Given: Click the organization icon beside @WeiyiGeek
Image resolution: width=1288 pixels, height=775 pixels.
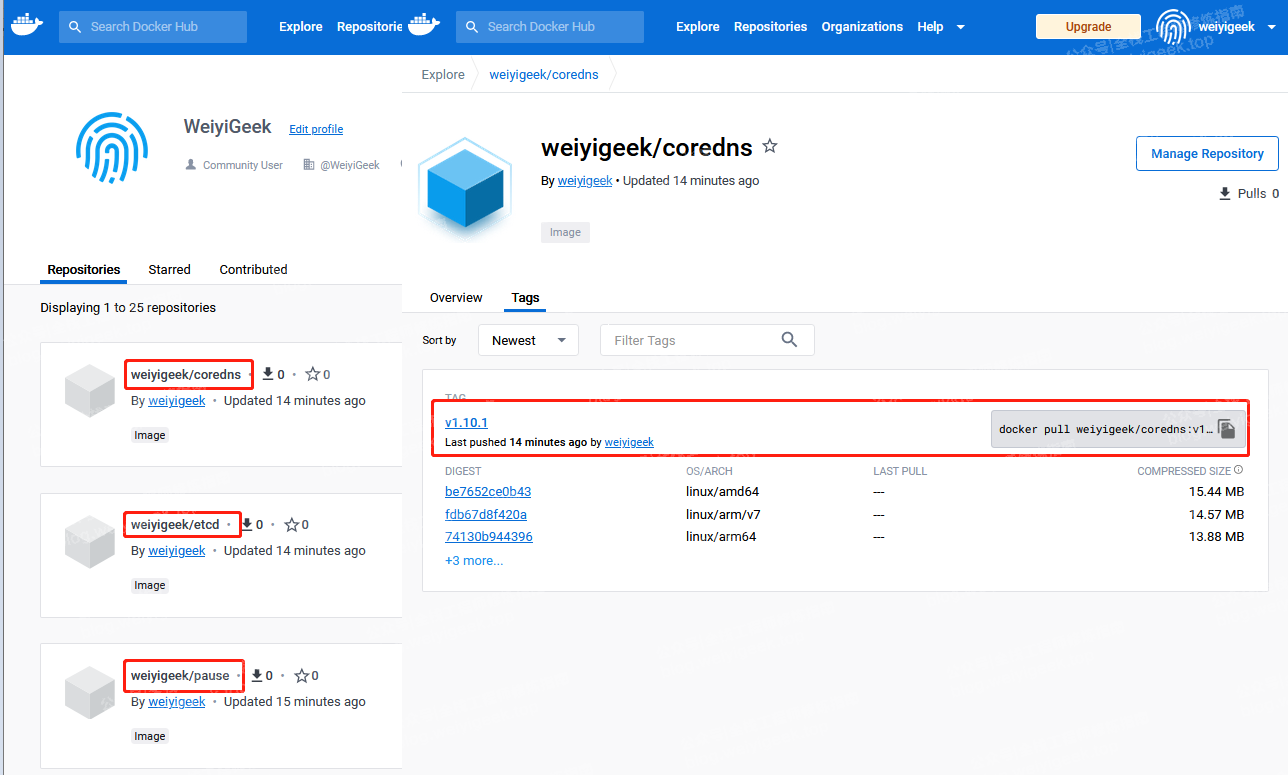Looking at the screenshot, I should (x=307, y=165).
